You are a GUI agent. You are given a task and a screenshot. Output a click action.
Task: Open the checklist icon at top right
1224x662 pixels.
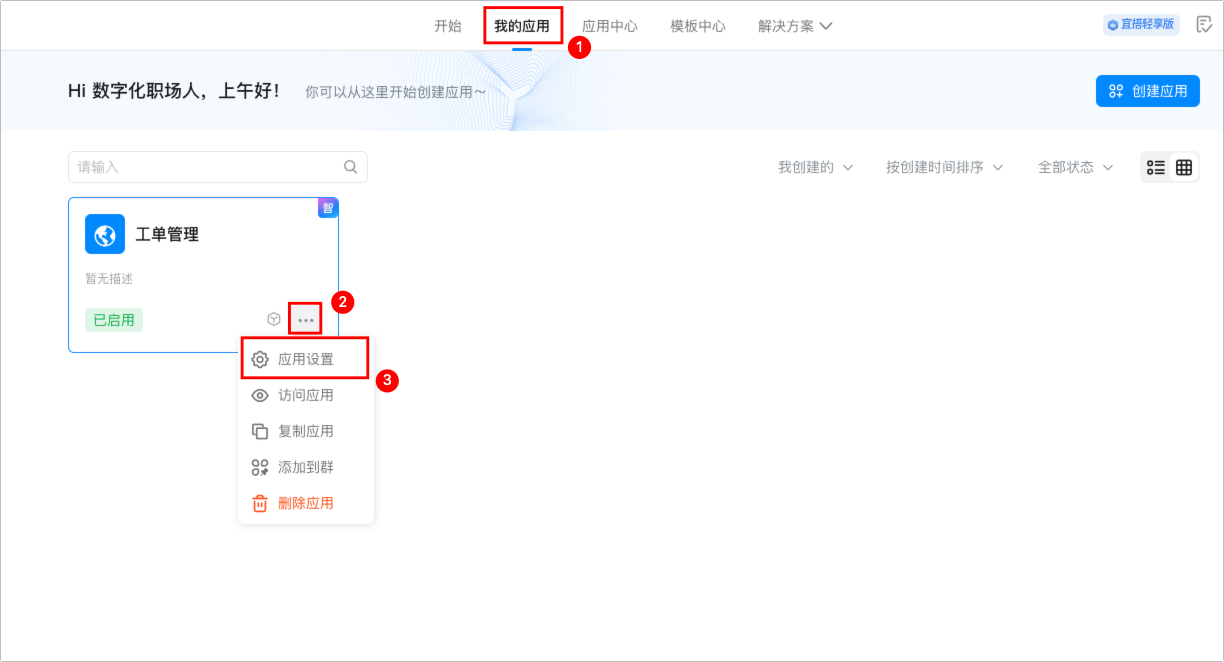(1204, 24)
